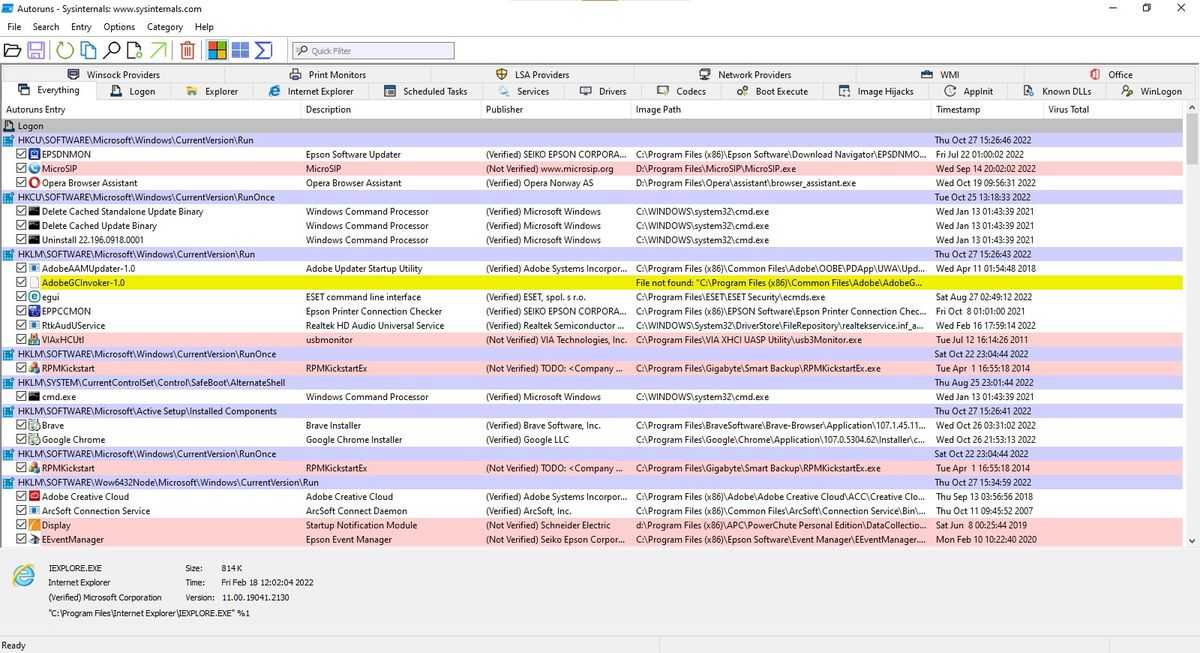The image size is (1200, 653).
Task: Uncheck the egui entry checkbox
Action: pos(22,297)
